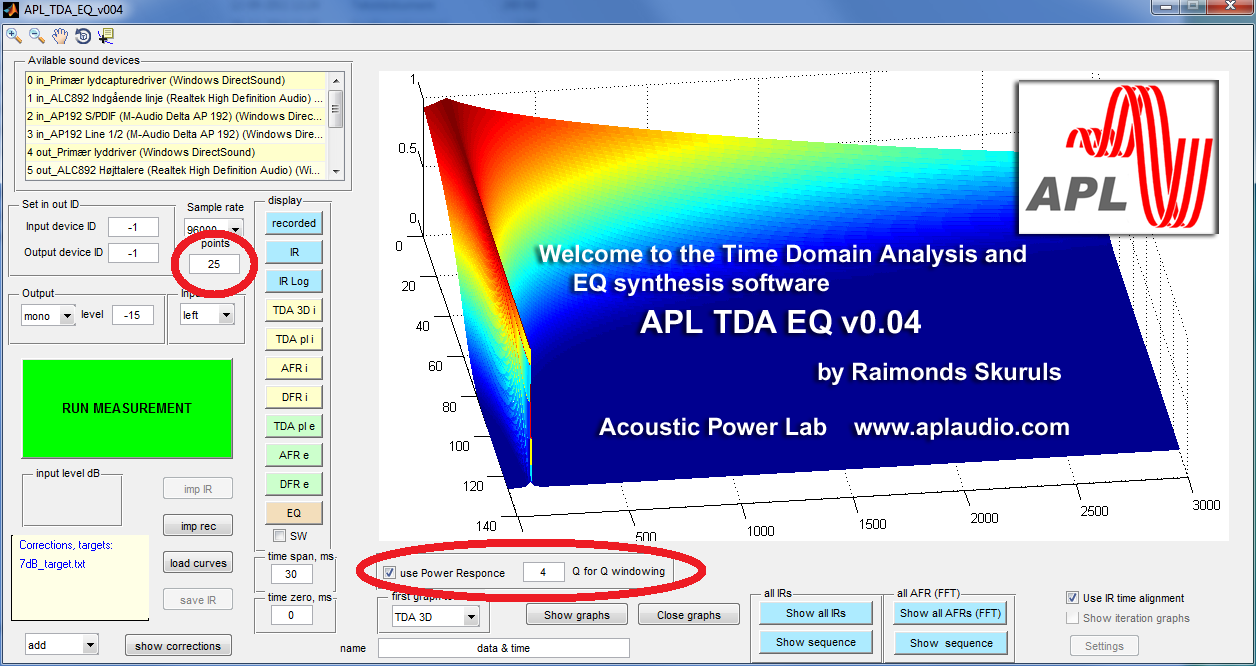Click the IR display button

[x=294, y=252]
